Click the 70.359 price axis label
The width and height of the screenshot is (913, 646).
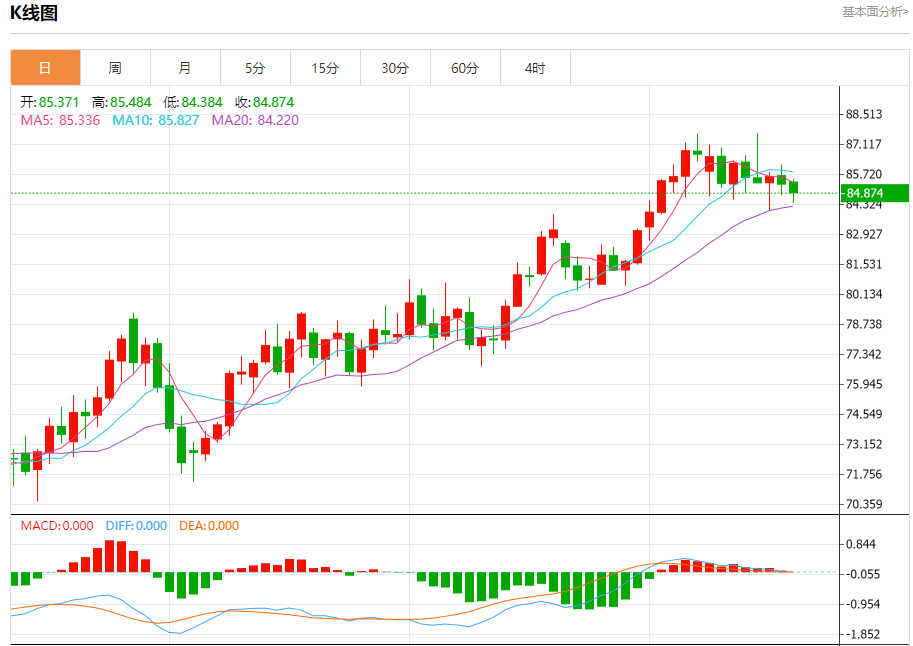click(864, 504)
